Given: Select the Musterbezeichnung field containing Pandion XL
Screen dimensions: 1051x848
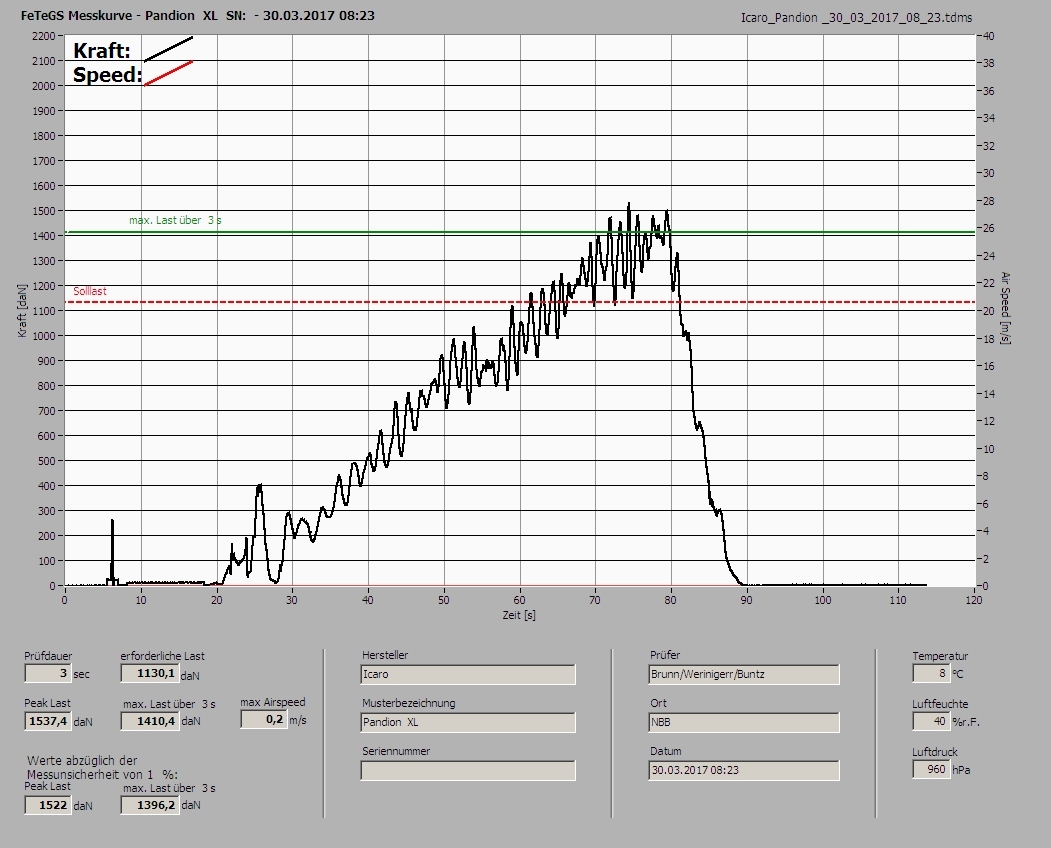Looking at the screenshot, I should pyautogui.click(x=468, y=723).
